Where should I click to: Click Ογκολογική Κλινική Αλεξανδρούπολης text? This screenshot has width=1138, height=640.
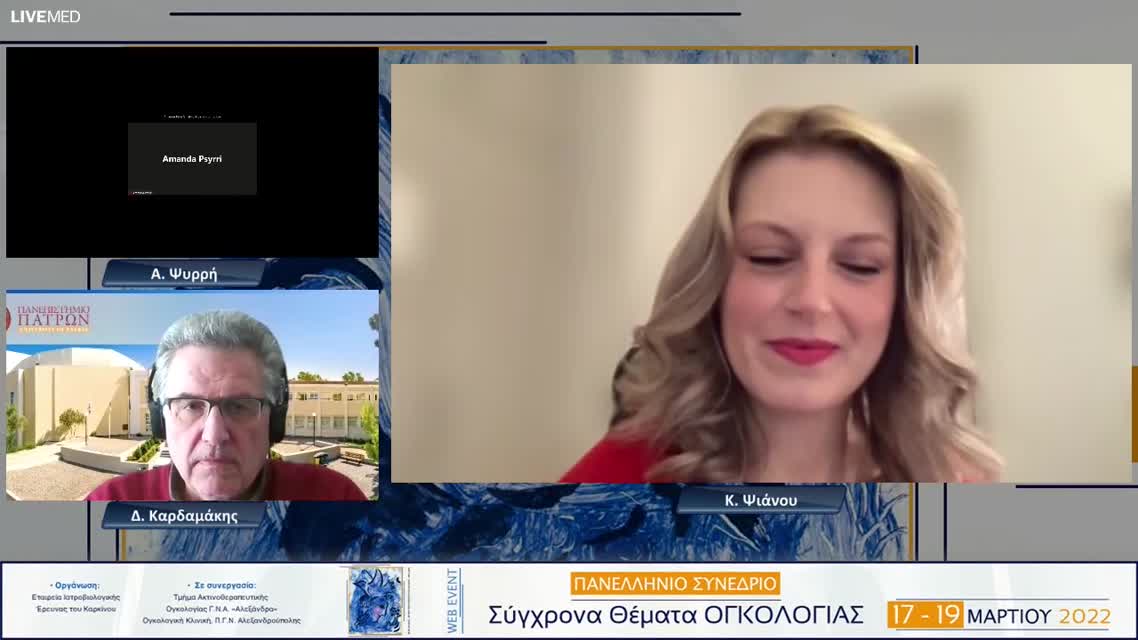(221, 621)
